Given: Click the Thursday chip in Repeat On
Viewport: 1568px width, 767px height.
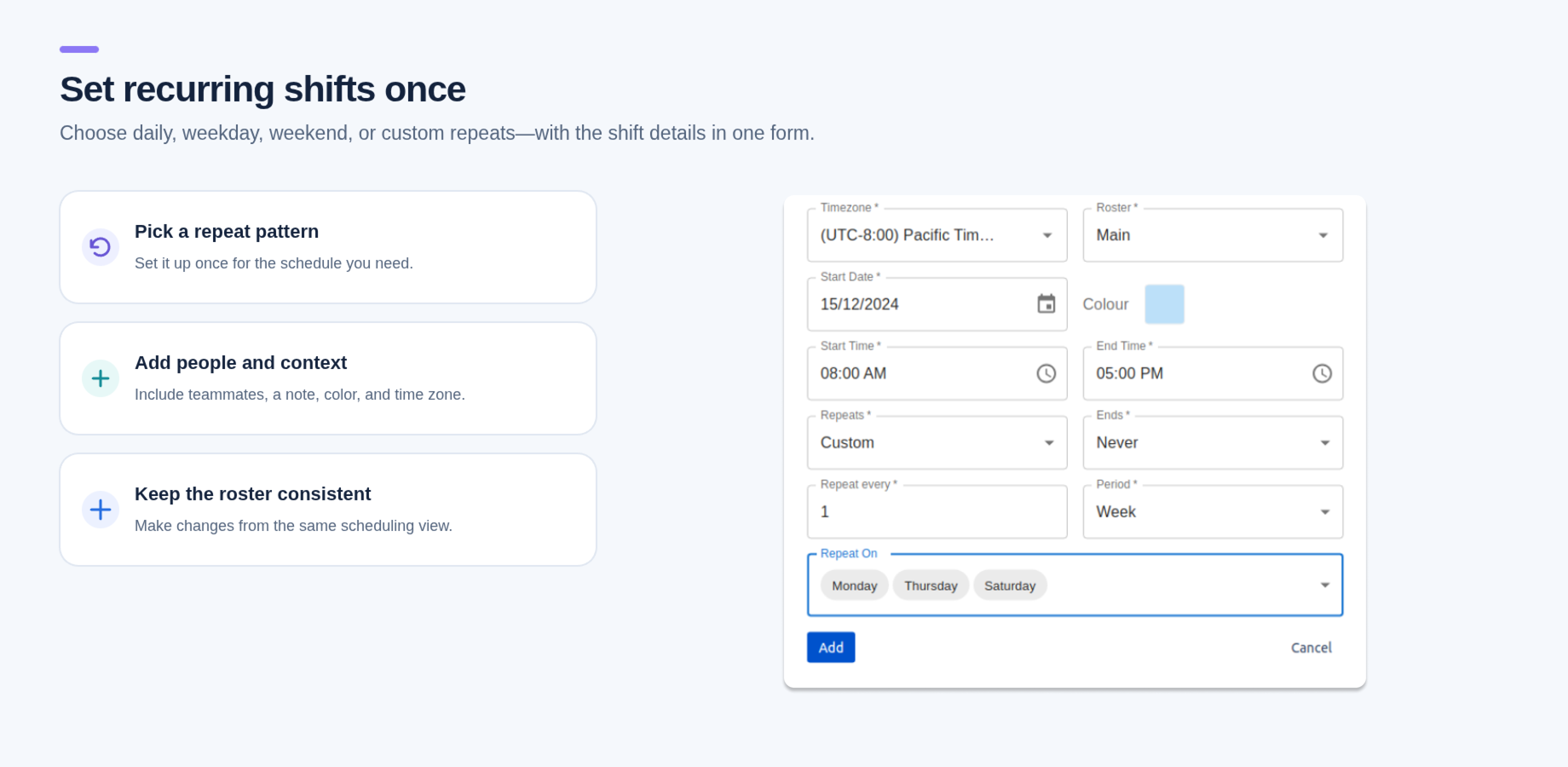Looking at the screenshot, I should point(931,585).
